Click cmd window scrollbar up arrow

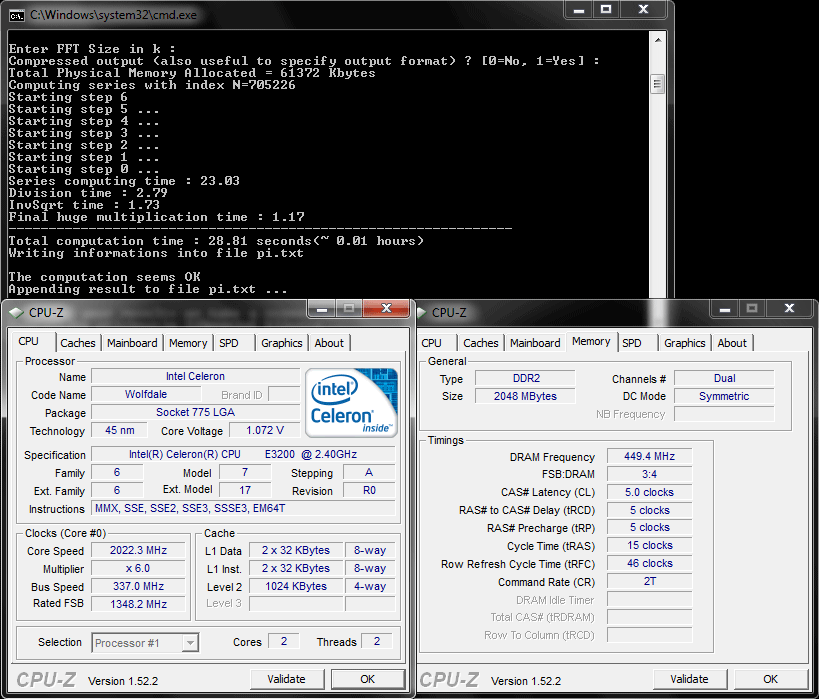click(x=658, y=40)
